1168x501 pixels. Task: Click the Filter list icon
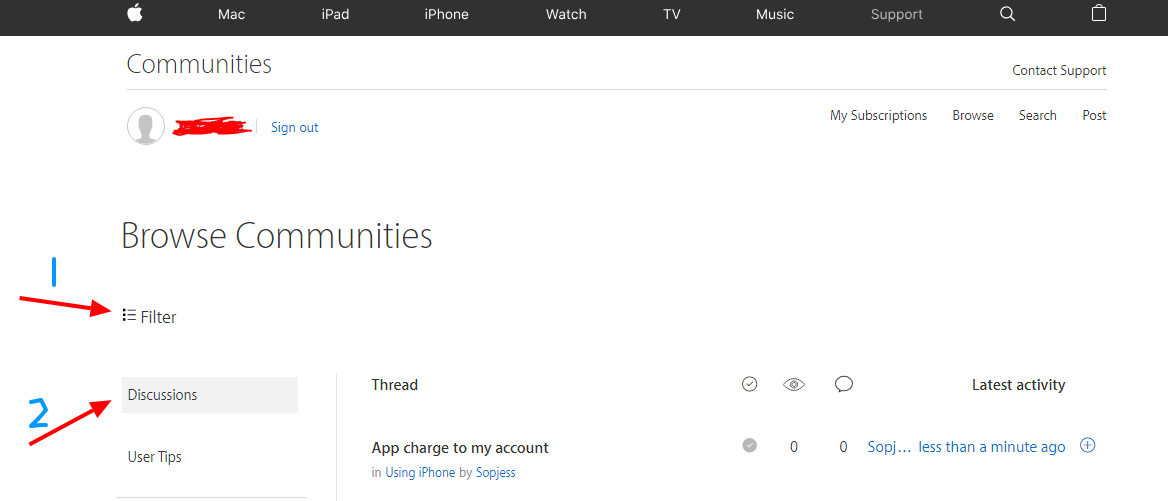(129, 316)
